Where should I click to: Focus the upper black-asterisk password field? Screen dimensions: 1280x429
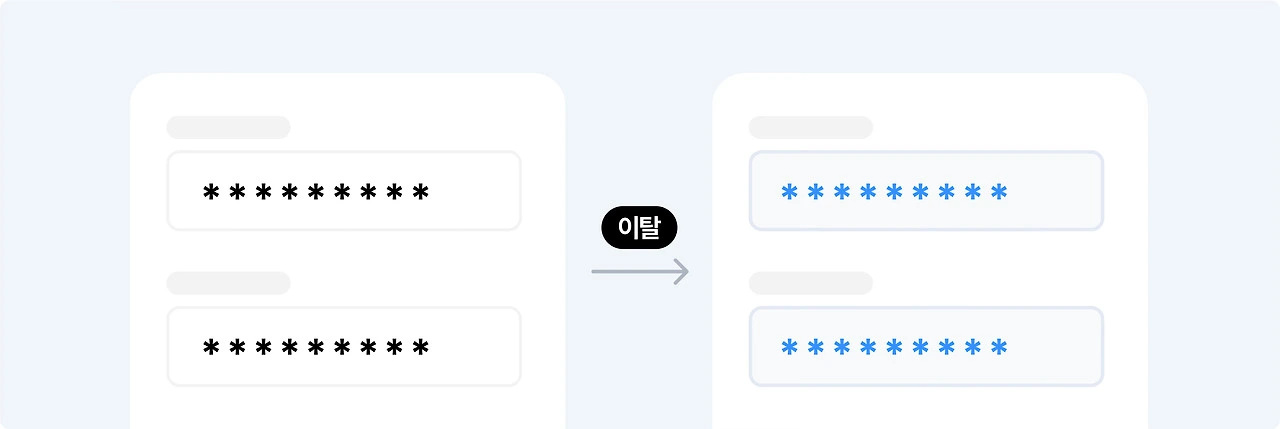(x=344, y=191)
